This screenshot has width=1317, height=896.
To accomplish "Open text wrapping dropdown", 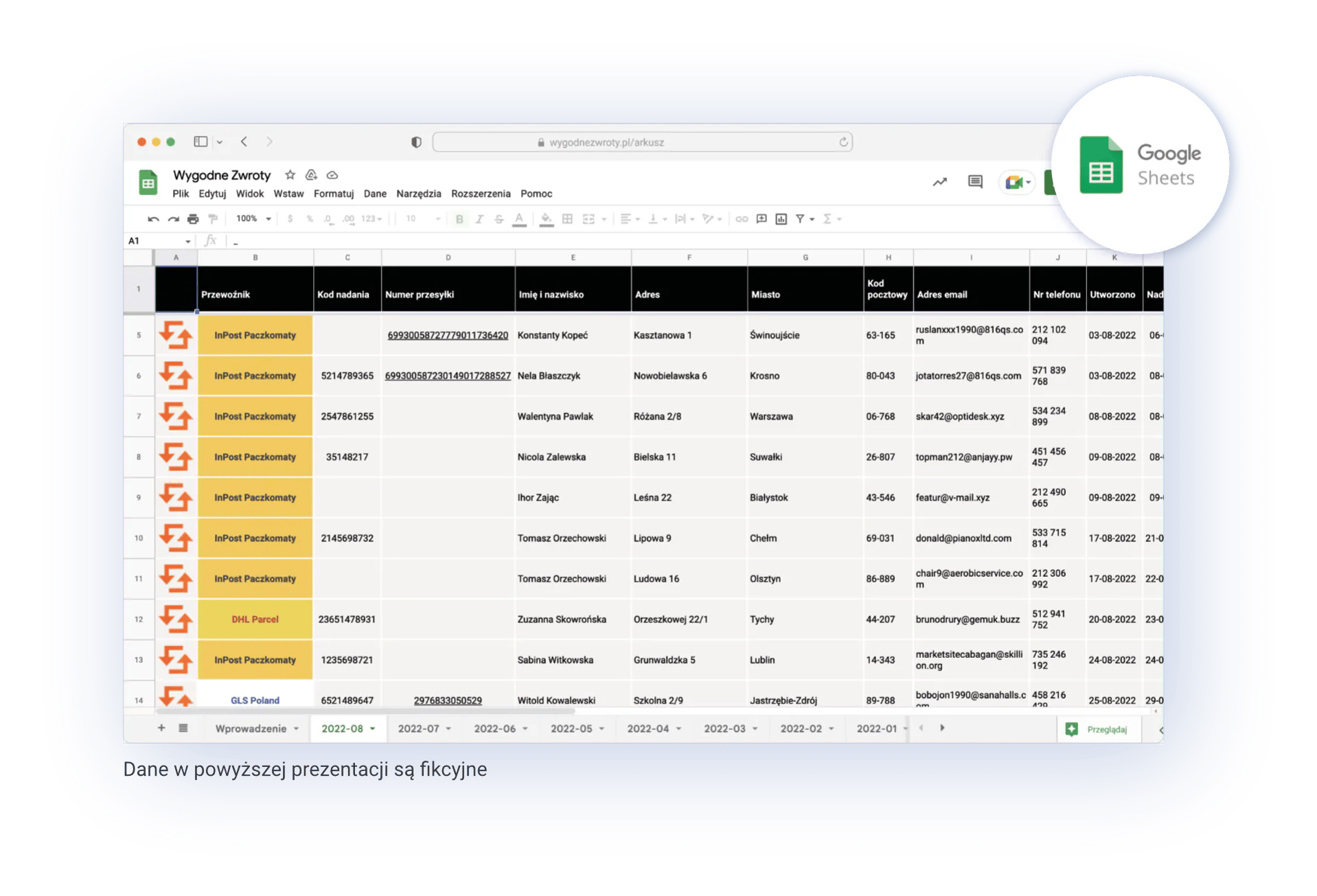I will 685,219.
